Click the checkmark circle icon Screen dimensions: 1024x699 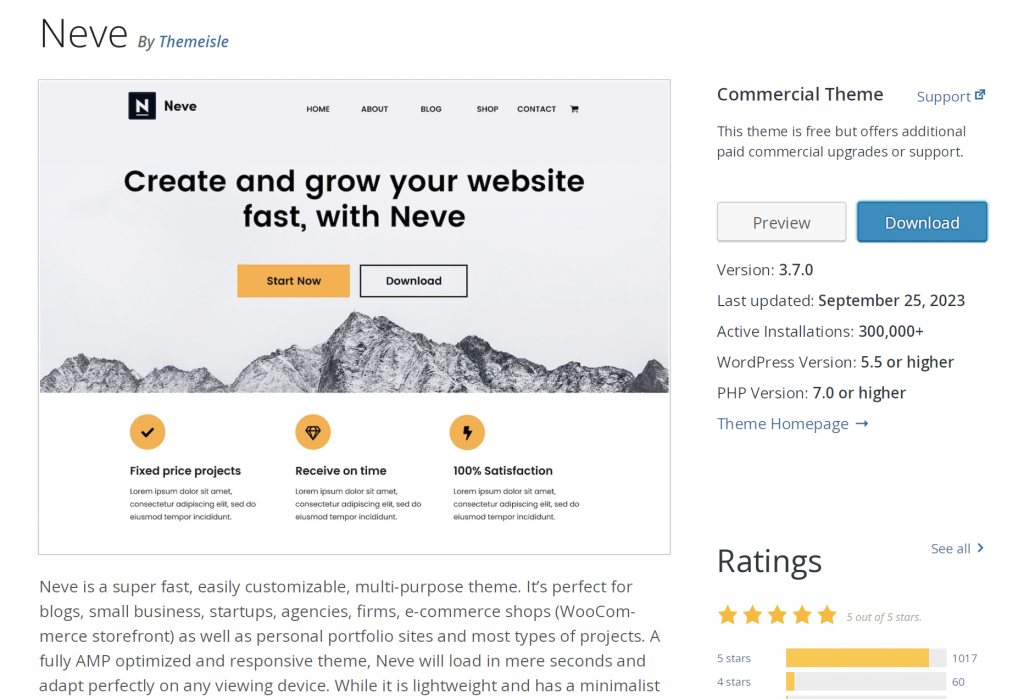[147, 432]
